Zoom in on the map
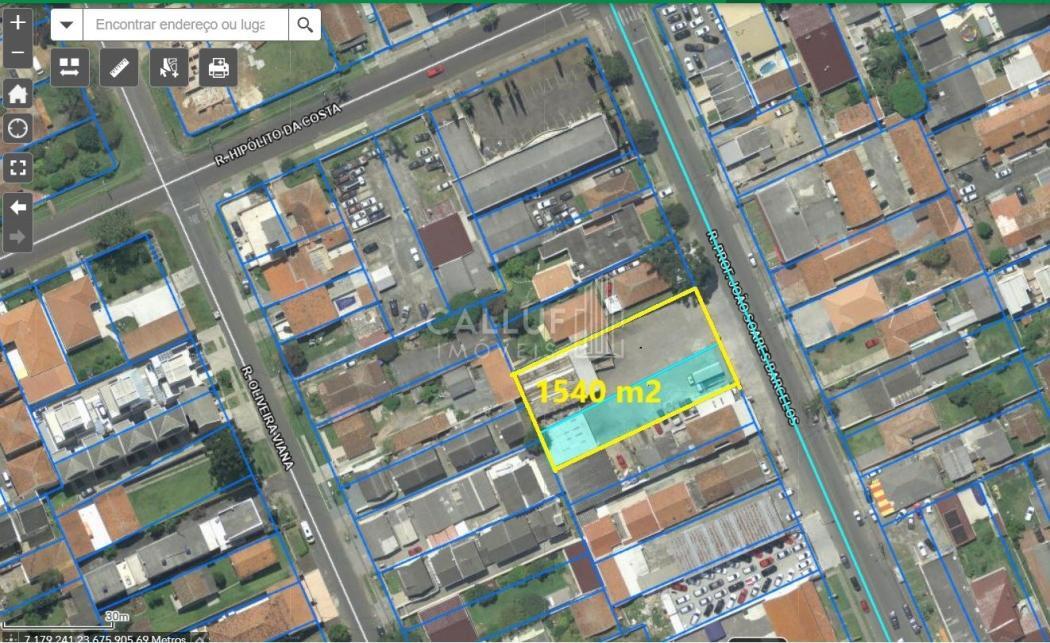 tap(18, 22)
